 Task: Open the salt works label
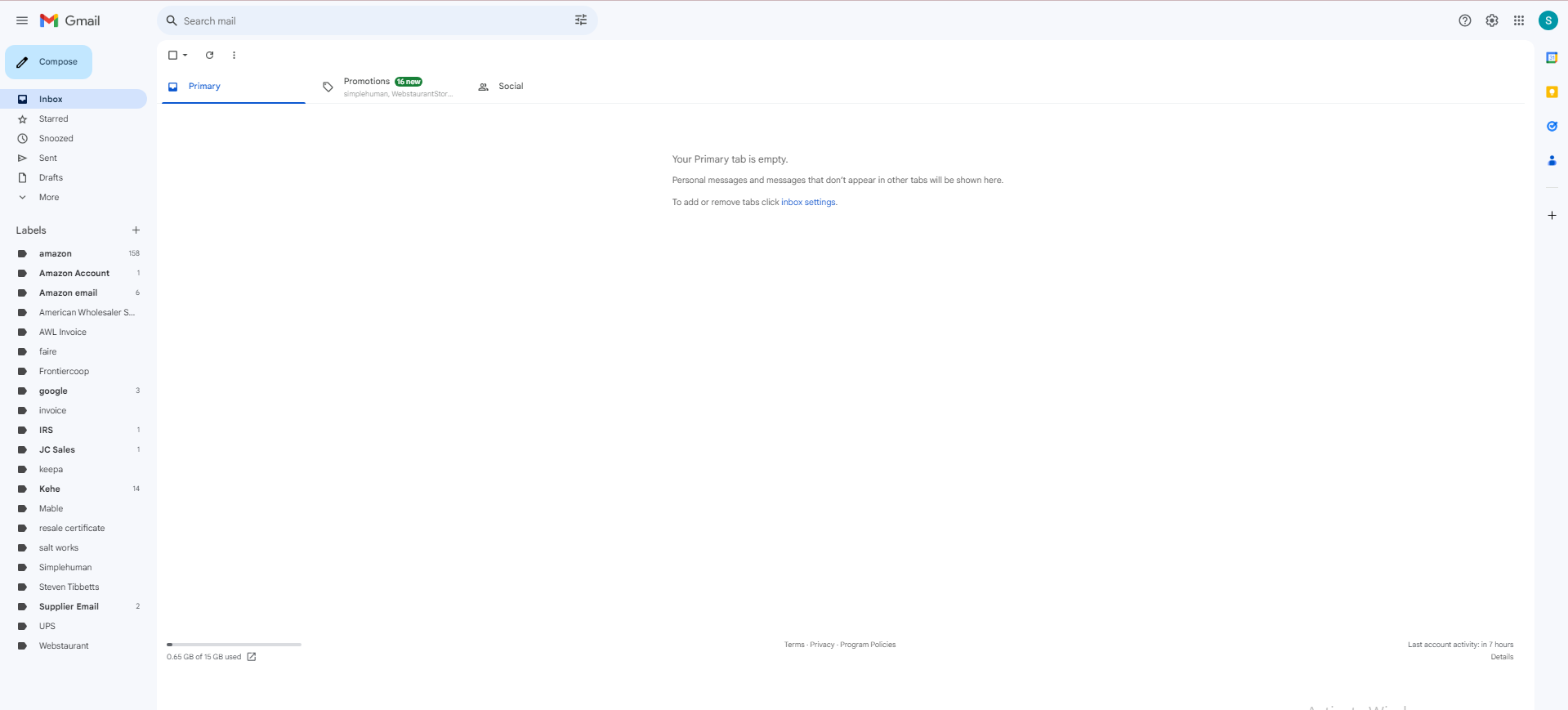[74, 547]
